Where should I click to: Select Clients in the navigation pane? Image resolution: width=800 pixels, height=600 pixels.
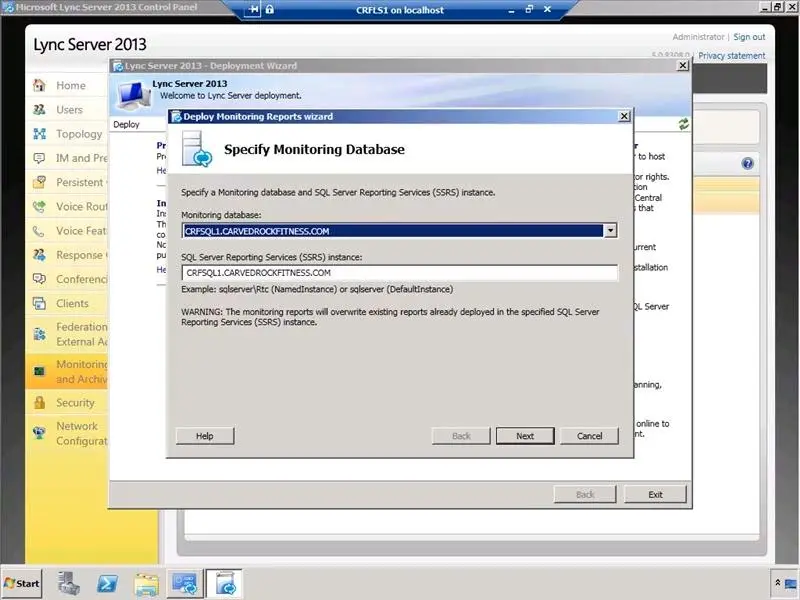click(x=72, y=304)
